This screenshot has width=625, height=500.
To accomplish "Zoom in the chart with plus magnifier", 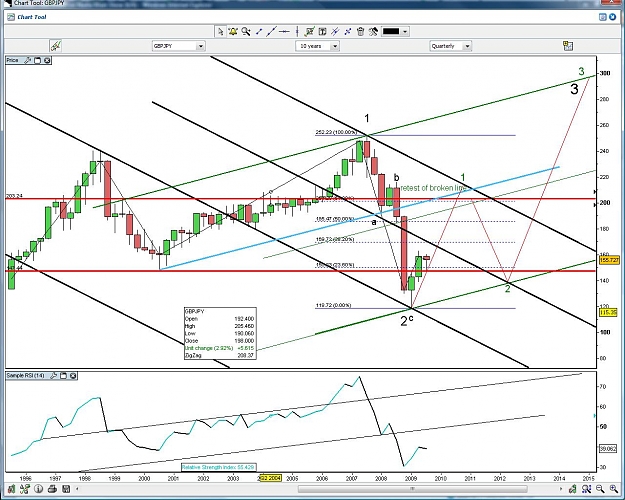I will coord(613,488).
